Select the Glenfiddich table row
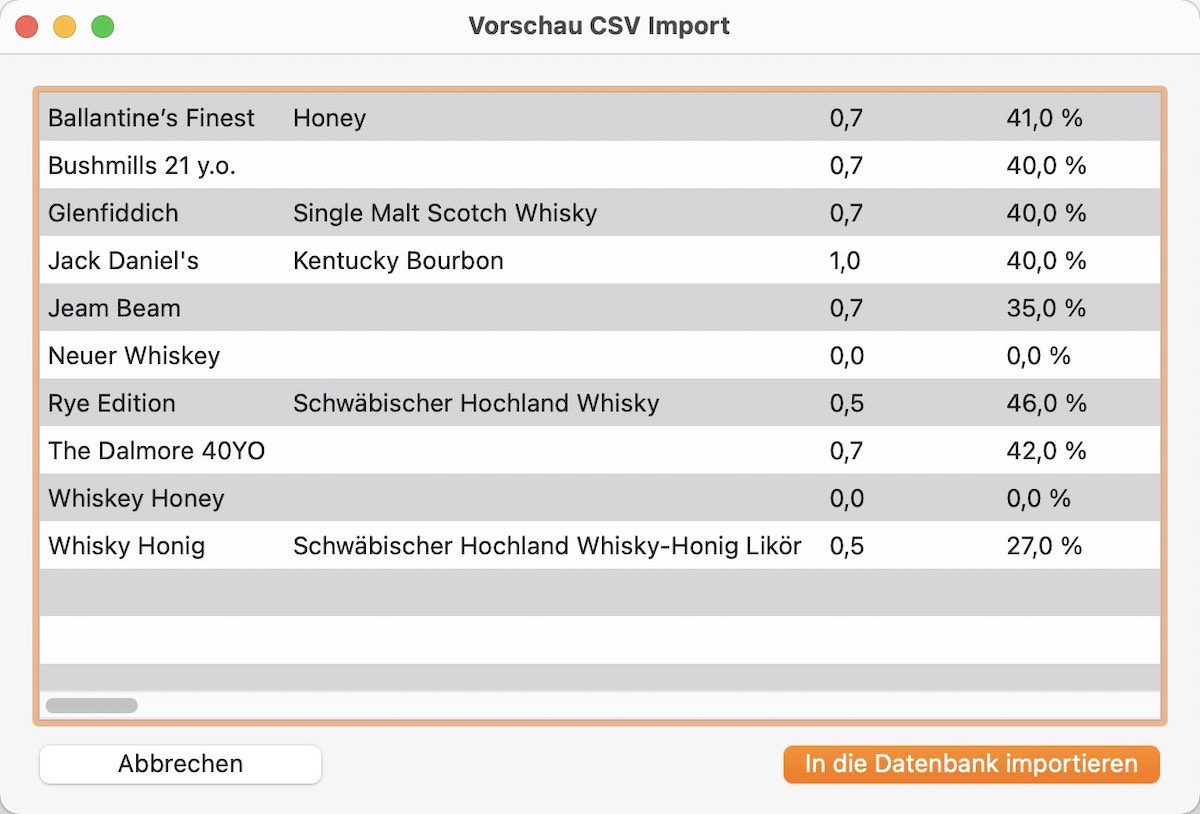 point(600,213)
